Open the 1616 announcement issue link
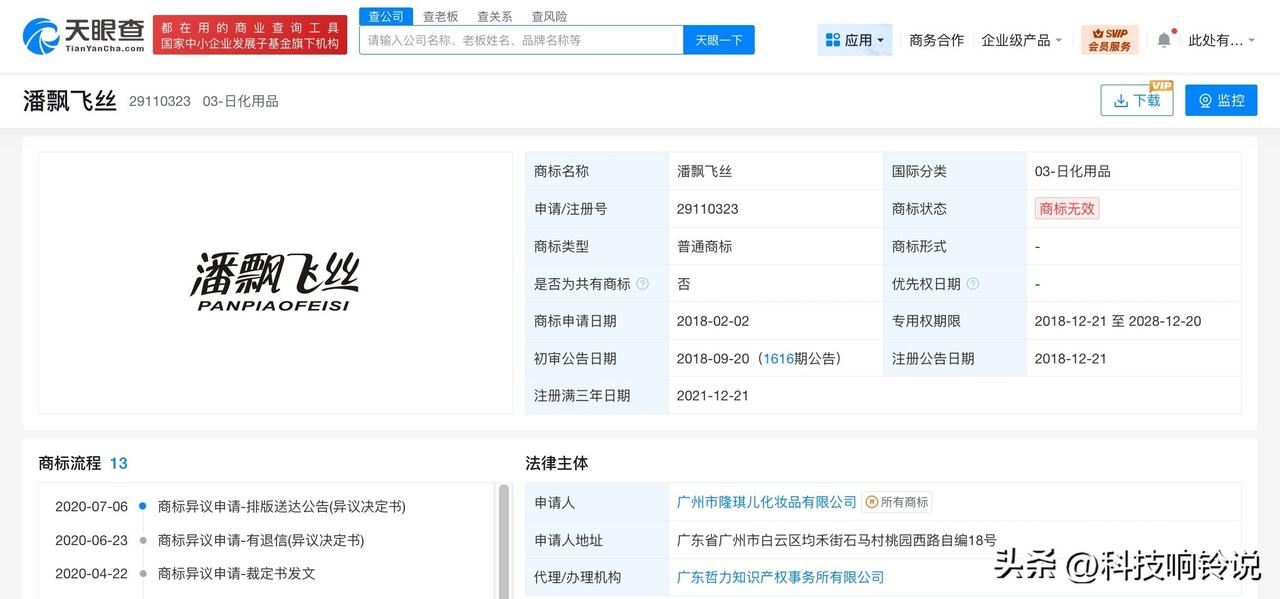Viewport: 1280px width, 599px height. pyautogui.click(x=778, y=358)
